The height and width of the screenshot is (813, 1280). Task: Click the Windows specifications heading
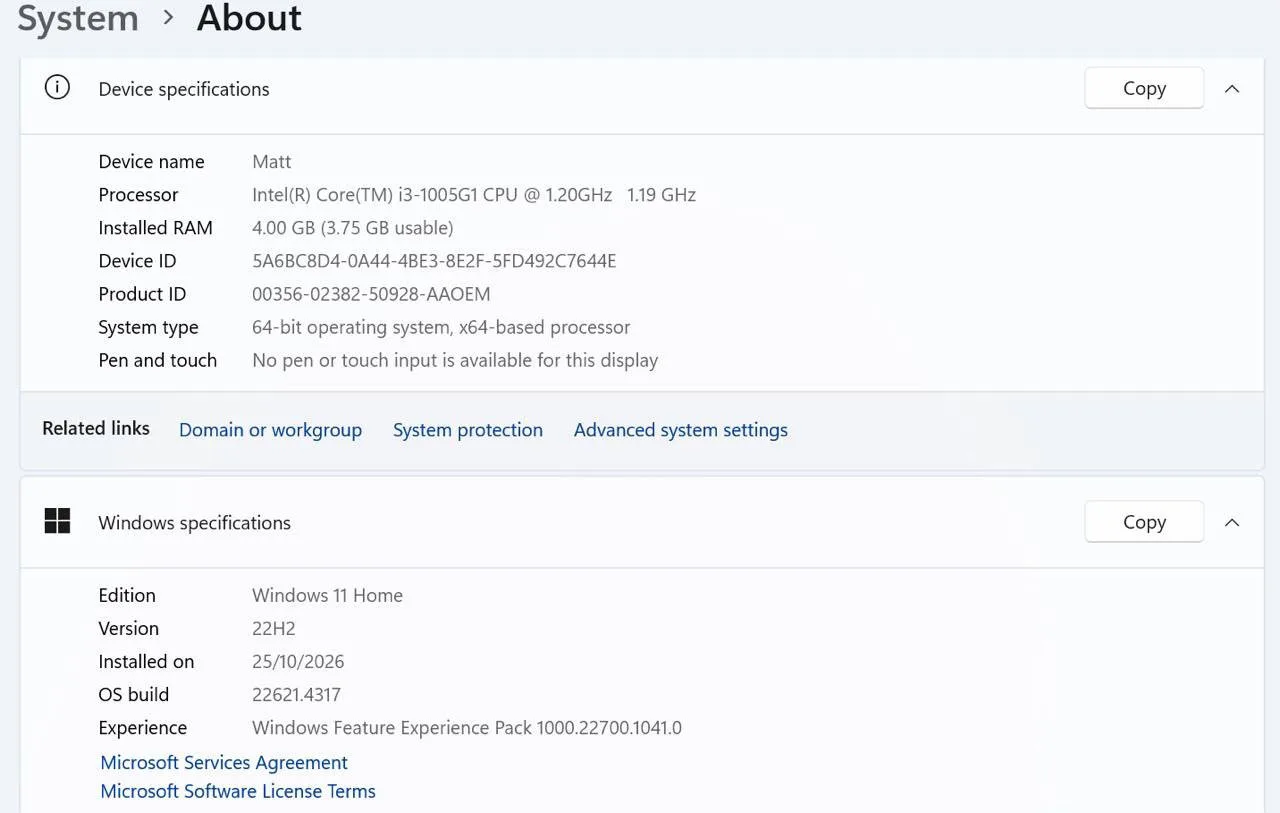(194, 522)
